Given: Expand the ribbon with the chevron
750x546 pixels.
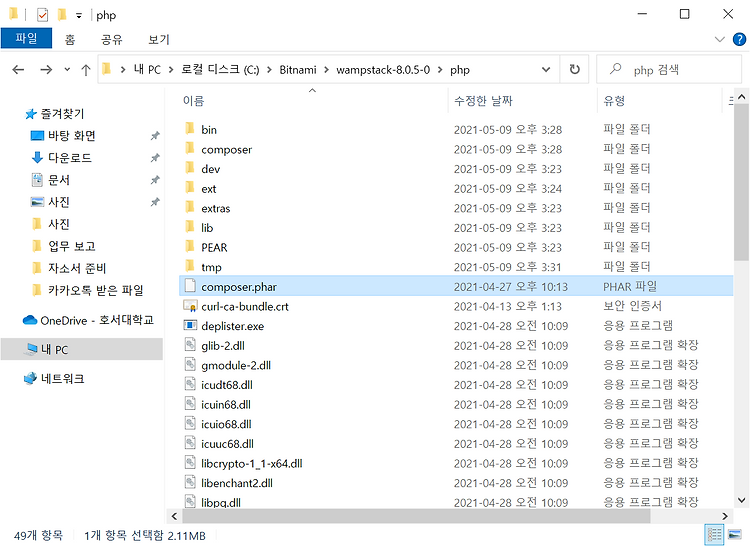Looking at the screenshot, I should 719,39.
